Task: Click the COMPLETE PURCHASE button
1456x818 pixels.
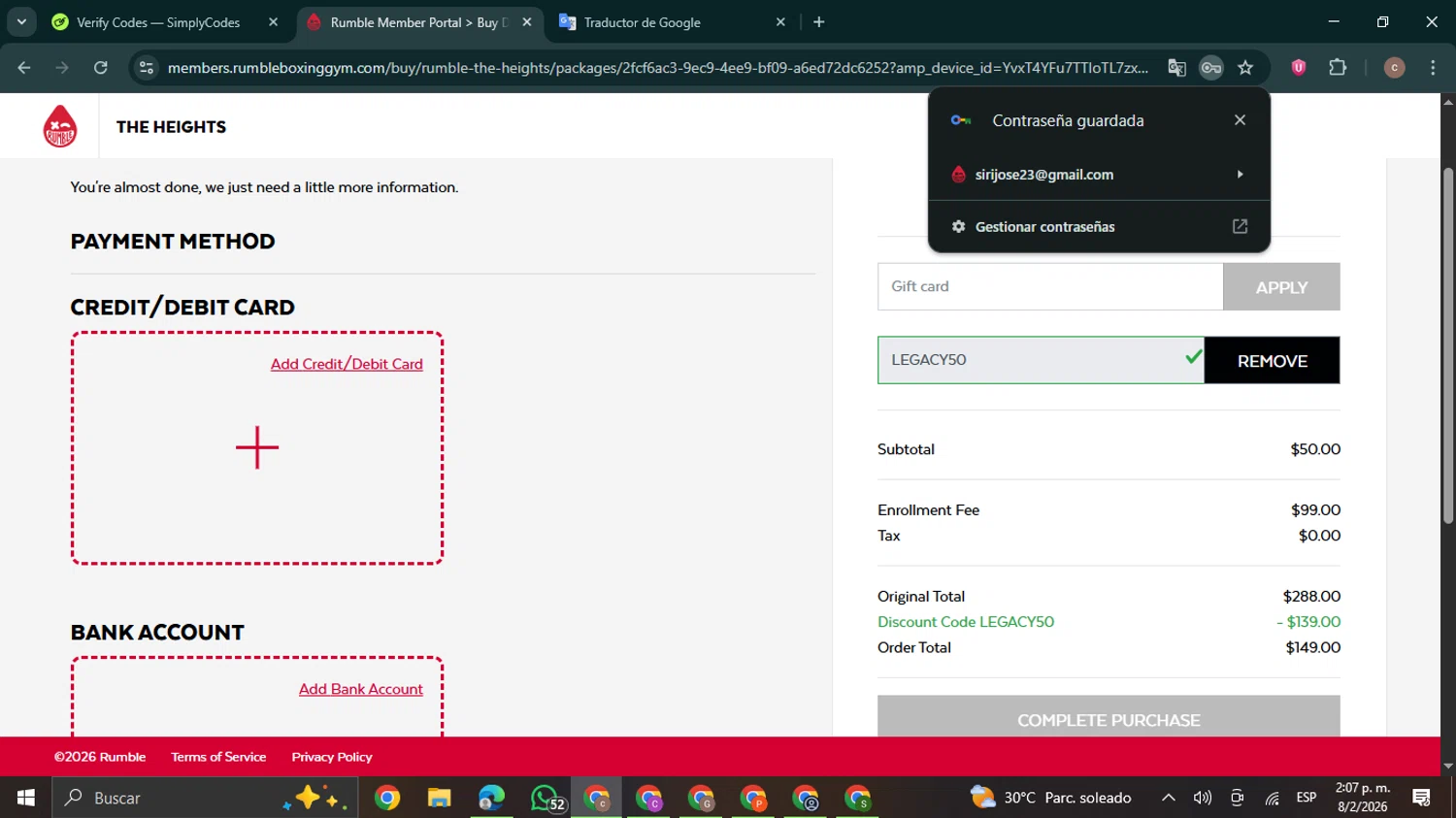Action: pos(1109,716)
